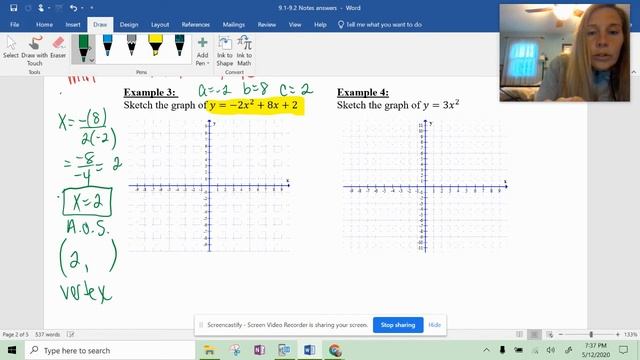
Task: Click Ink to Shape
Action: click(x=225, y=51)
